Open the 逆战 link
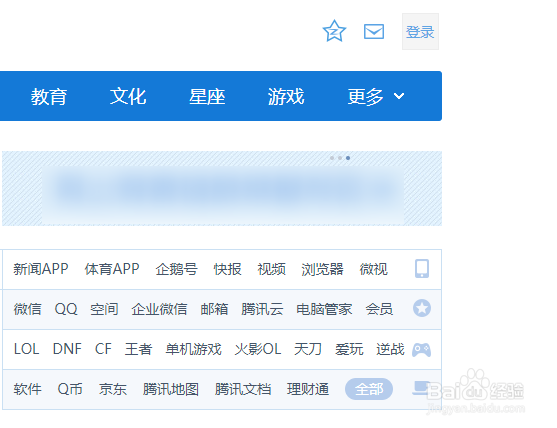The image size is (557, 428). click(390, 349)
